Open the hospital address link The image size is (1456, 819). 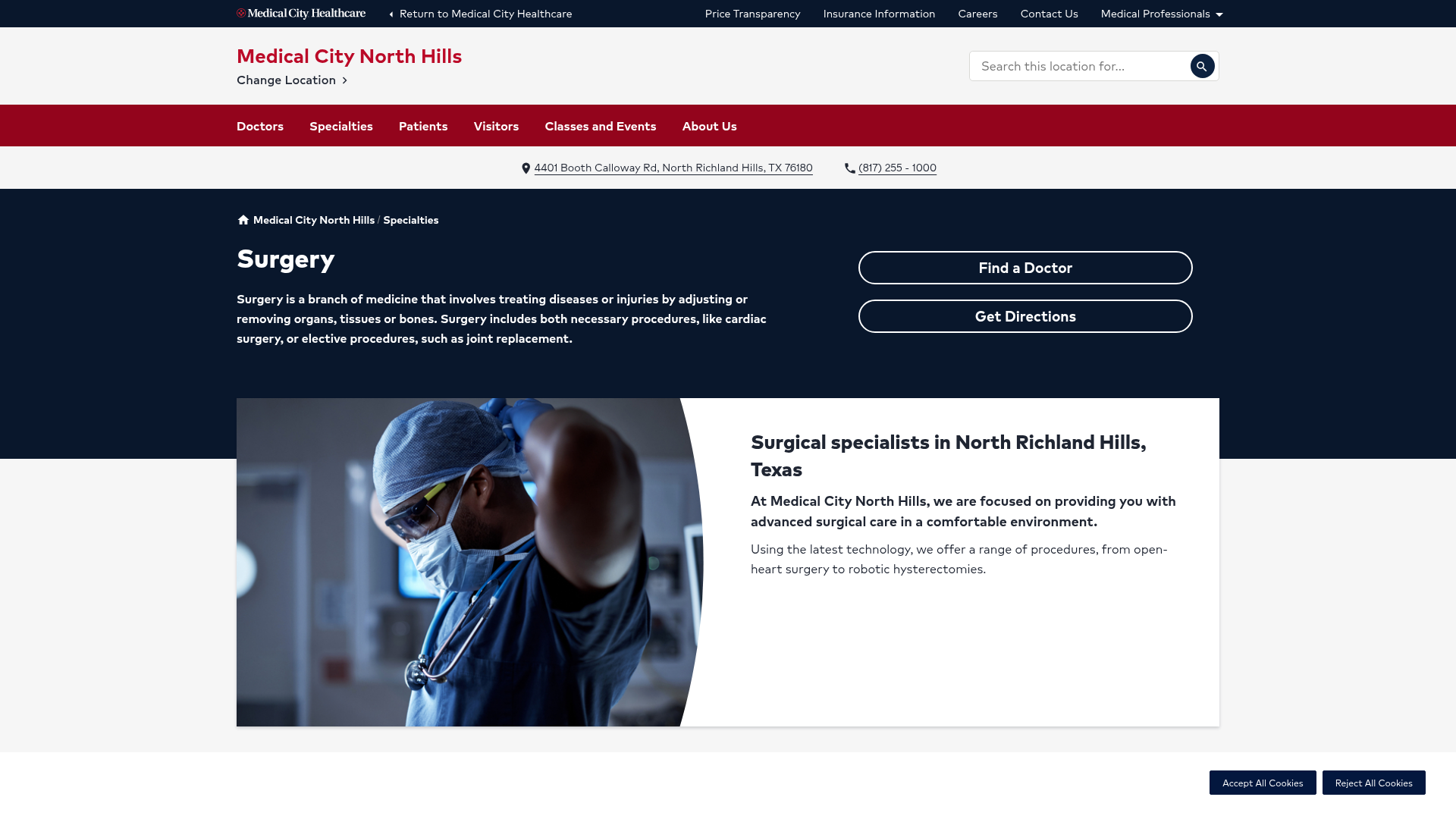tap(673, 168)
